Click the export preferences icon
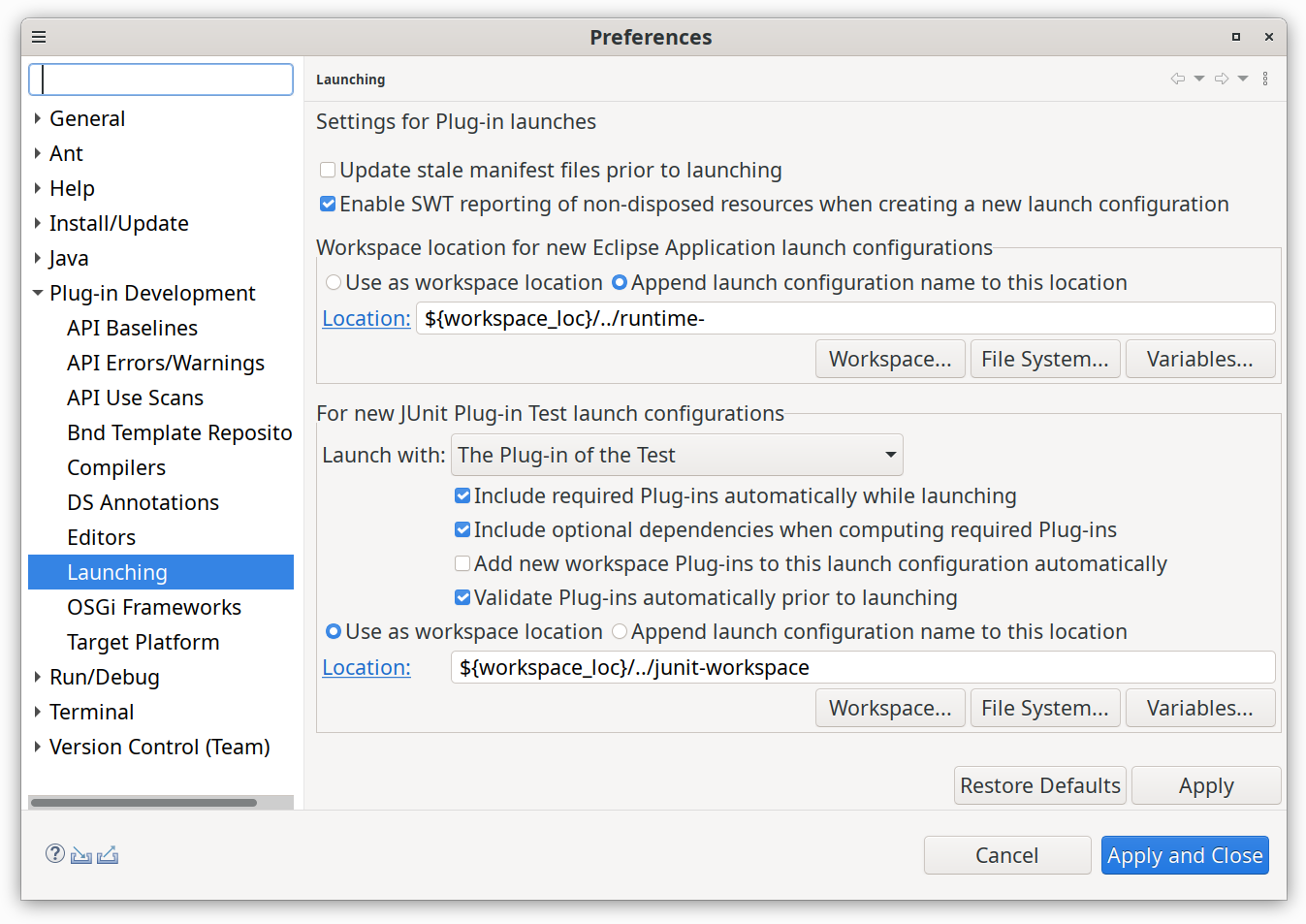The height and width of the screenshot is (924, 1306). point(108,854)
